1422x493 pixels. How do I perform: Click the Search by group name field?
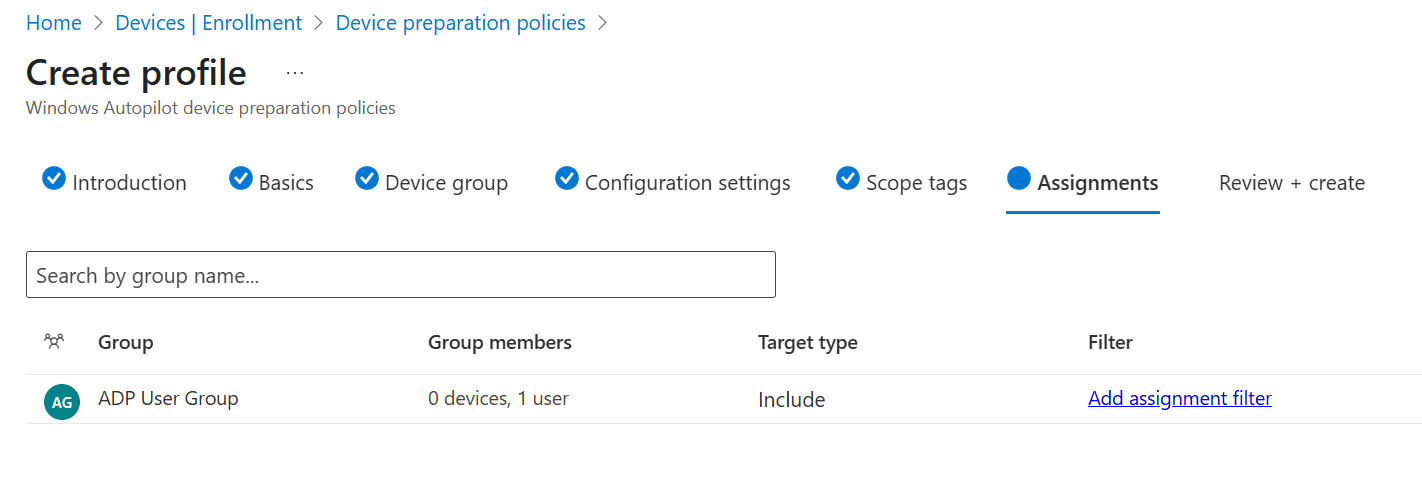(x=400, y=275)
